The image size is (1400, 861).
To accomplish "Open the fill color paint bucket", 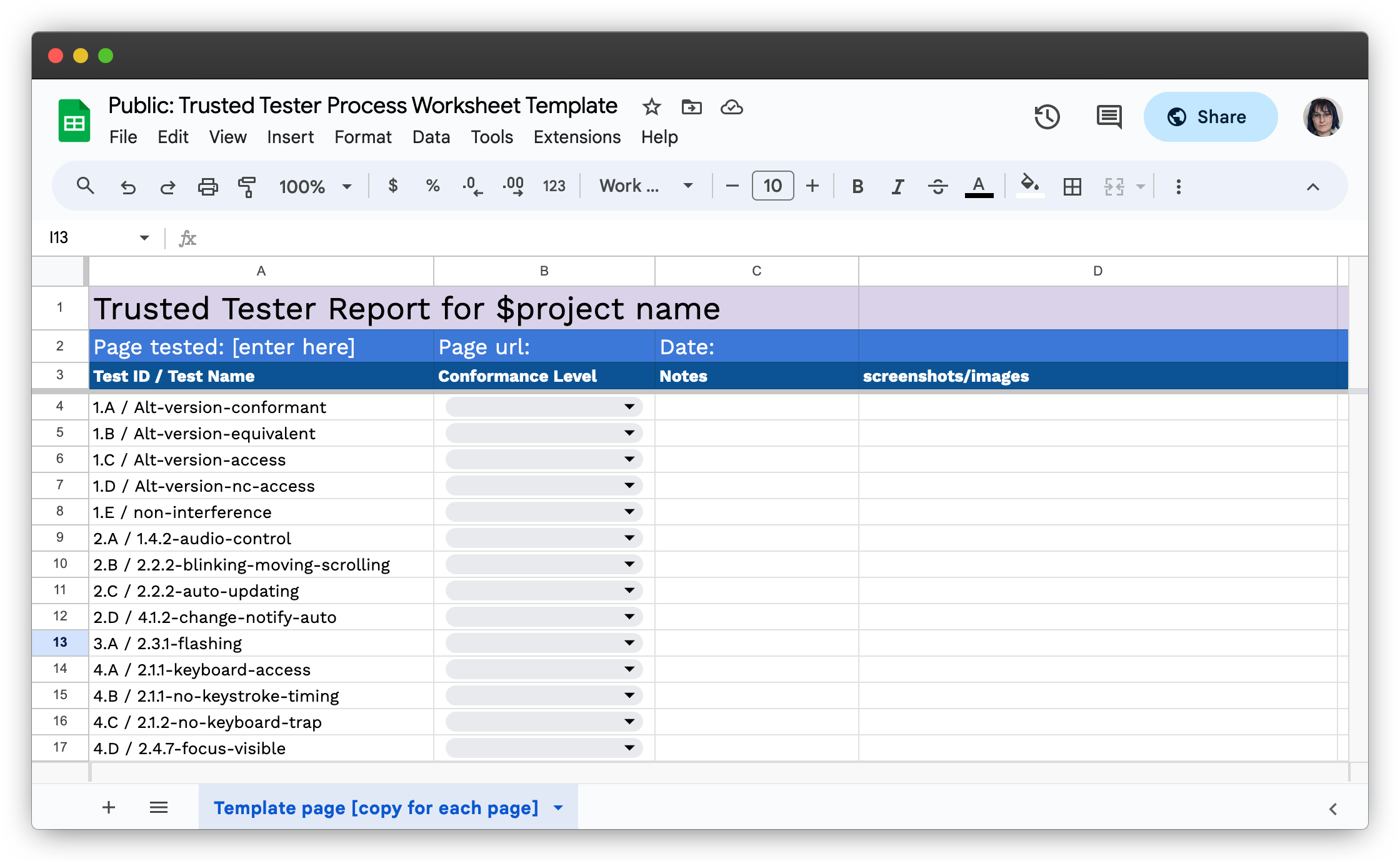I will 1029,185.
